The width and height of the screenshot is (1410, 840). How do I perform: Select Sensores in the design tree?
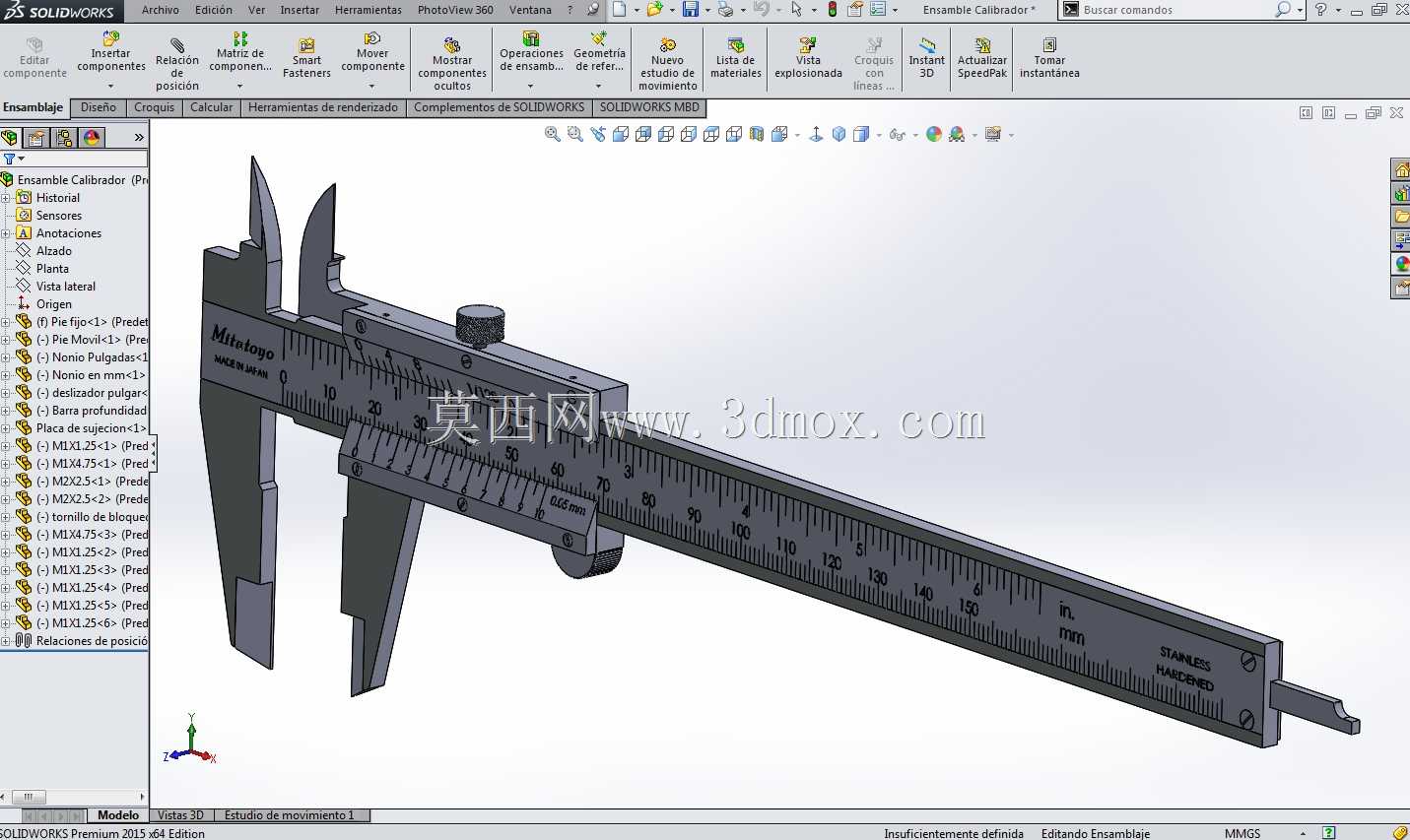[59, 216]
